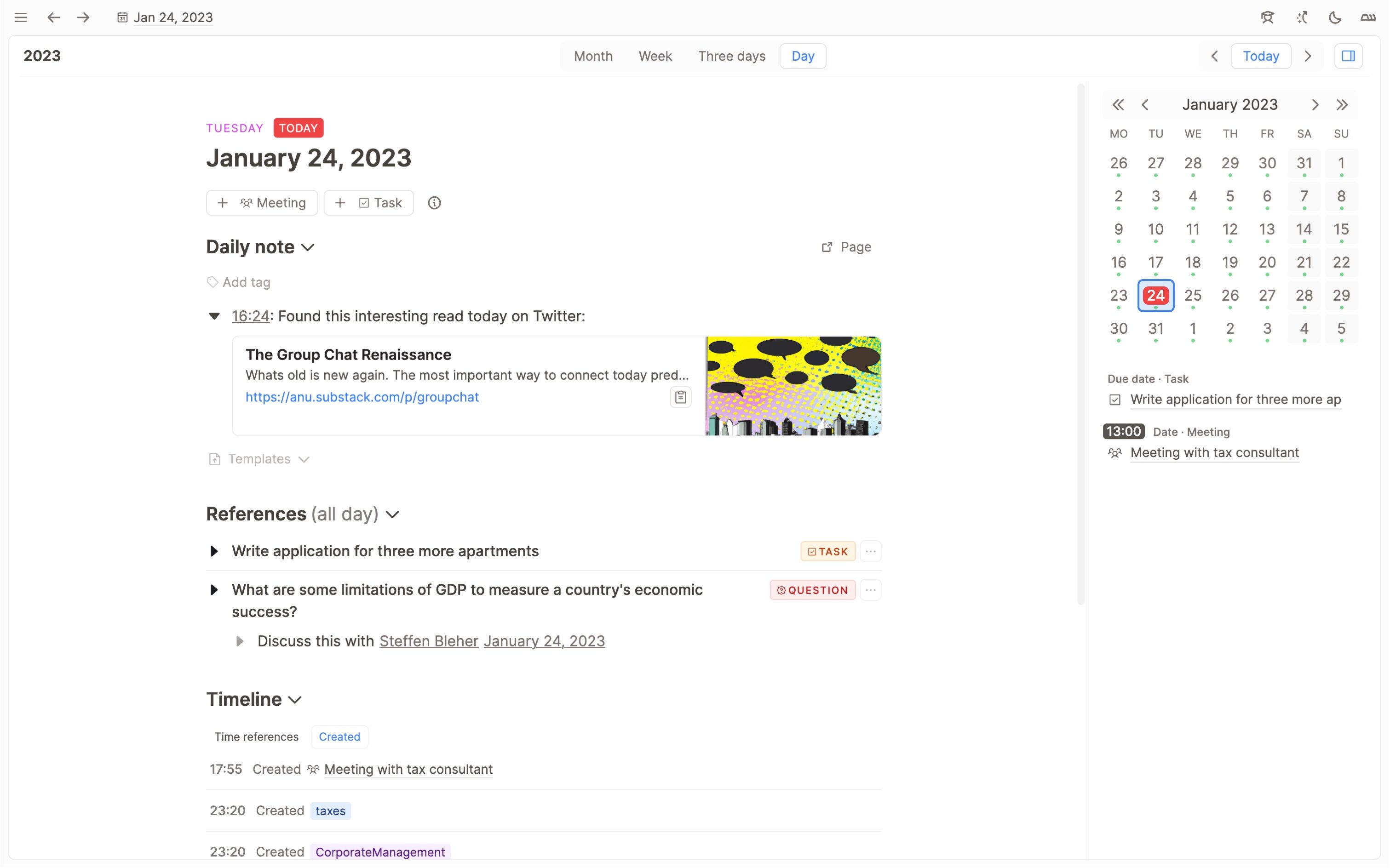Screen dimensions: 1390x868
Task: Copy link via clipboard icon in bookmark card
Action: [x=680, y=397]
